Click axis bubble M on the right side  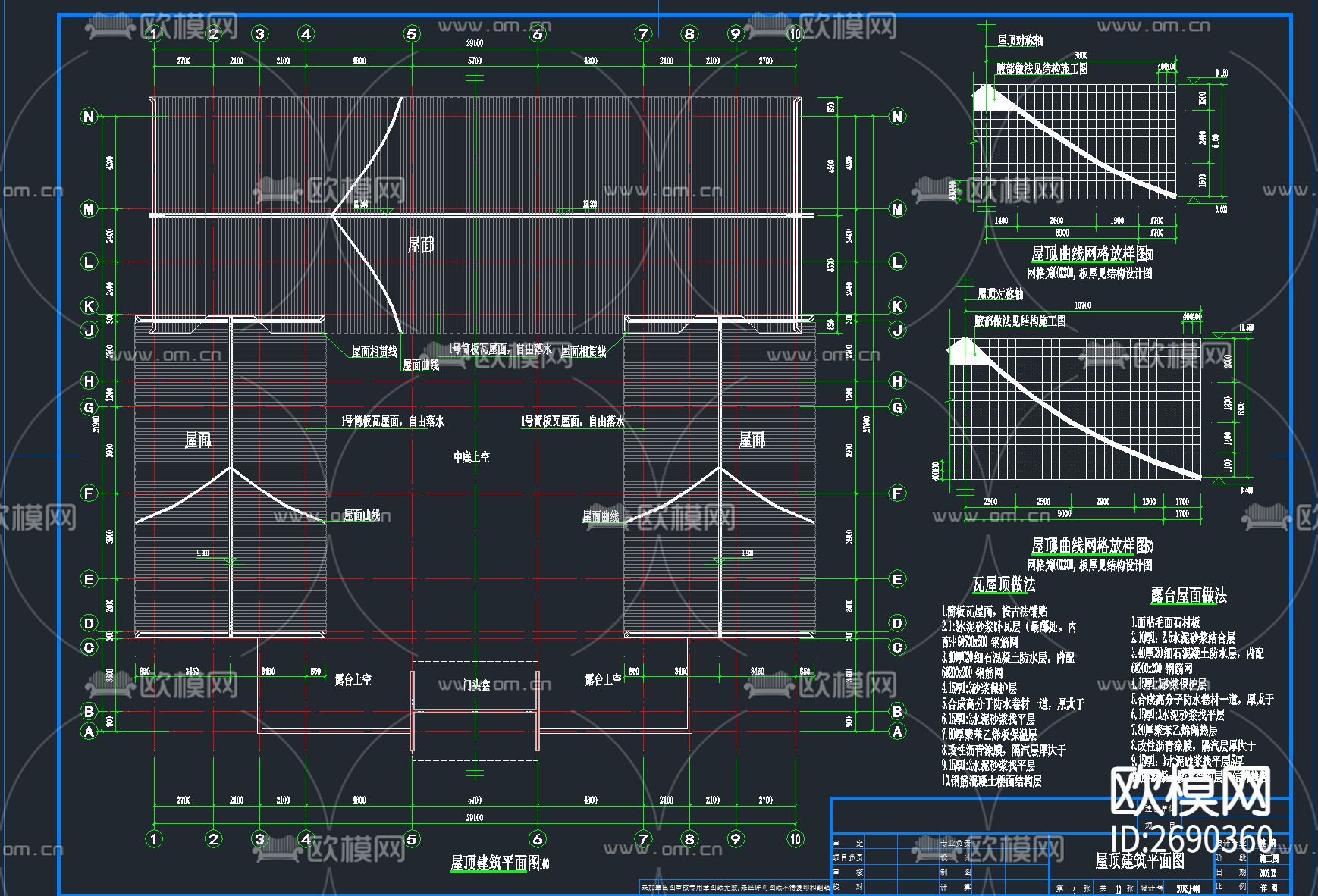click(x=897, y=209)
